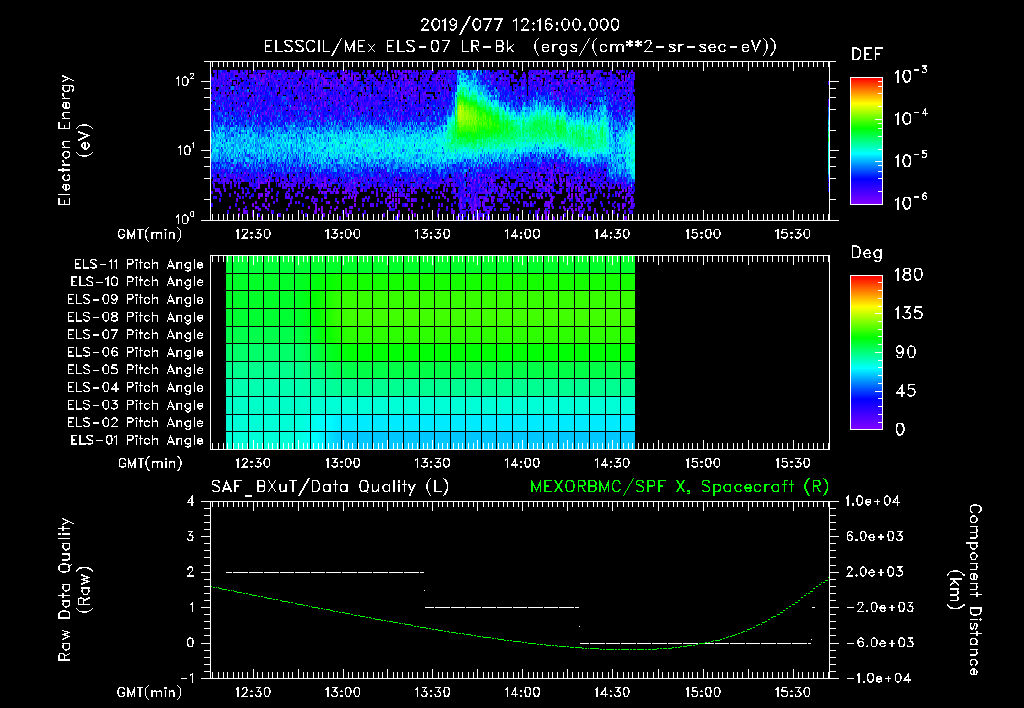Select the ELS-08 Pitch Angle row label
Image resolution: width=1024 pixels, height=708 pixels.
135,317
